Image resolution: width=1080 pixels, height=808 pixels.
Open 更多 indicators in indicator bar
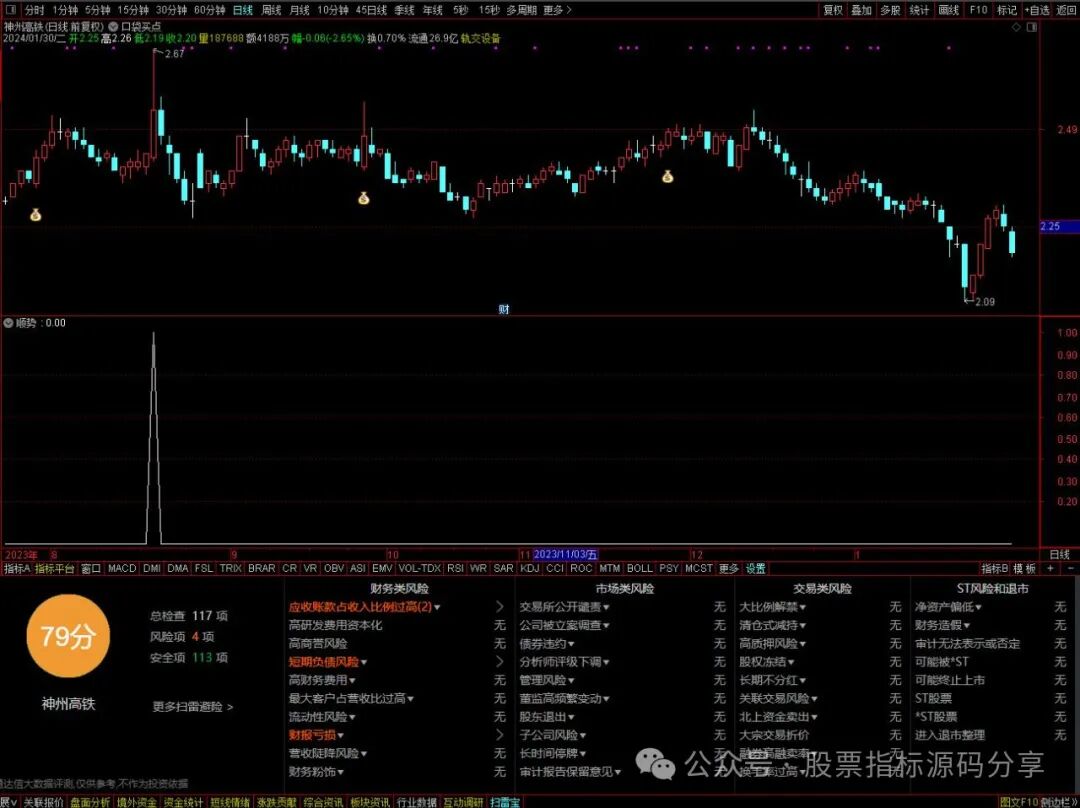[x=728, y=568]
